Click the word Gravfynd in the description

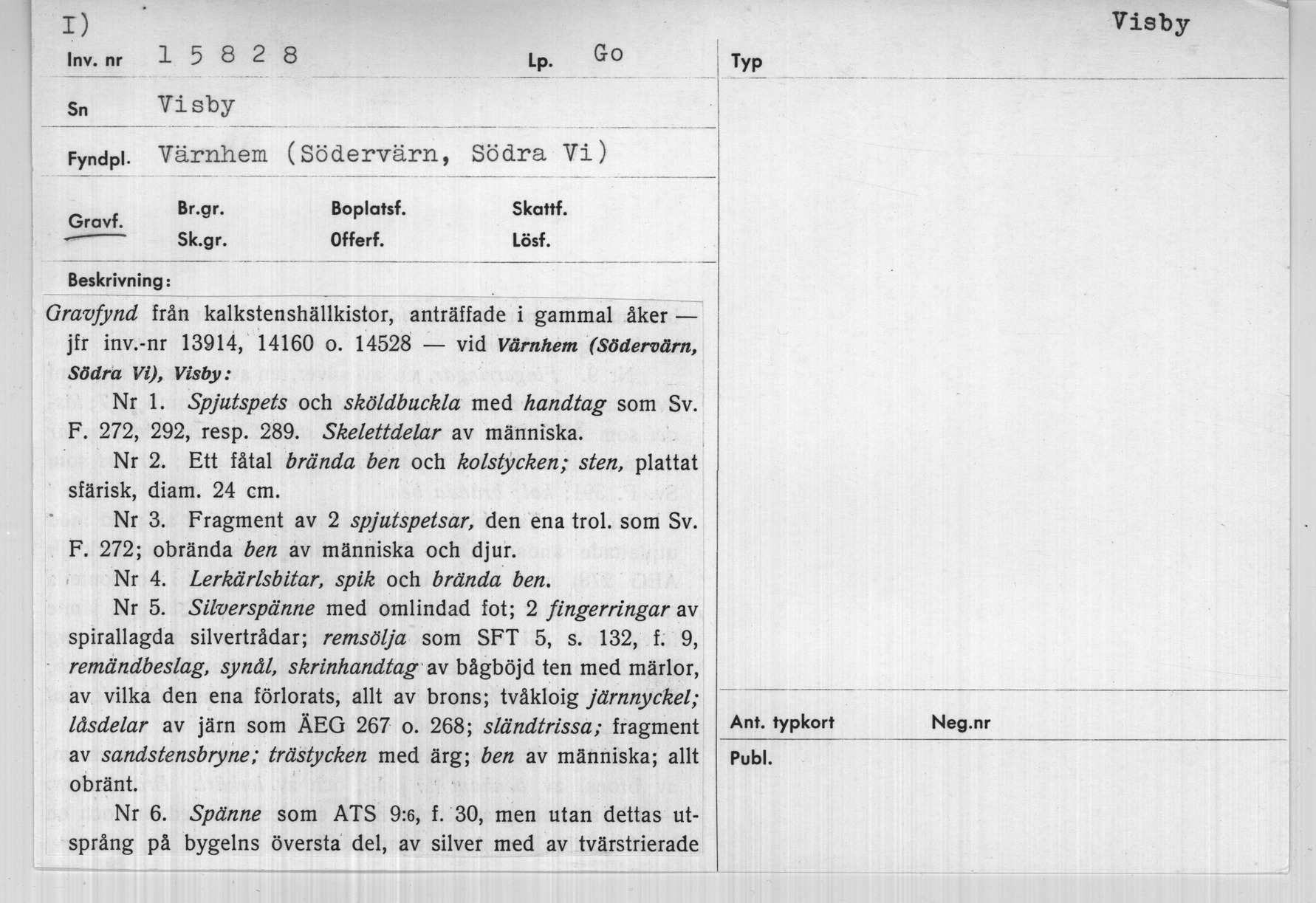[92, 315]
